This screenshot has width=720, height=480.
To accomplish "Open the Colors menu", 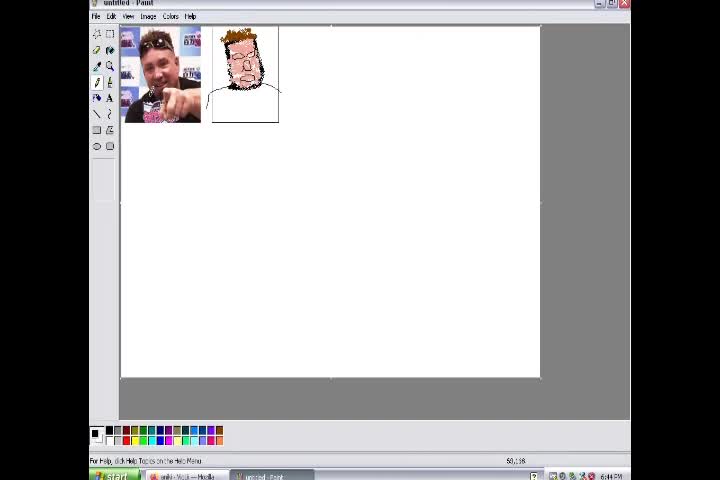I will point(170,17).
